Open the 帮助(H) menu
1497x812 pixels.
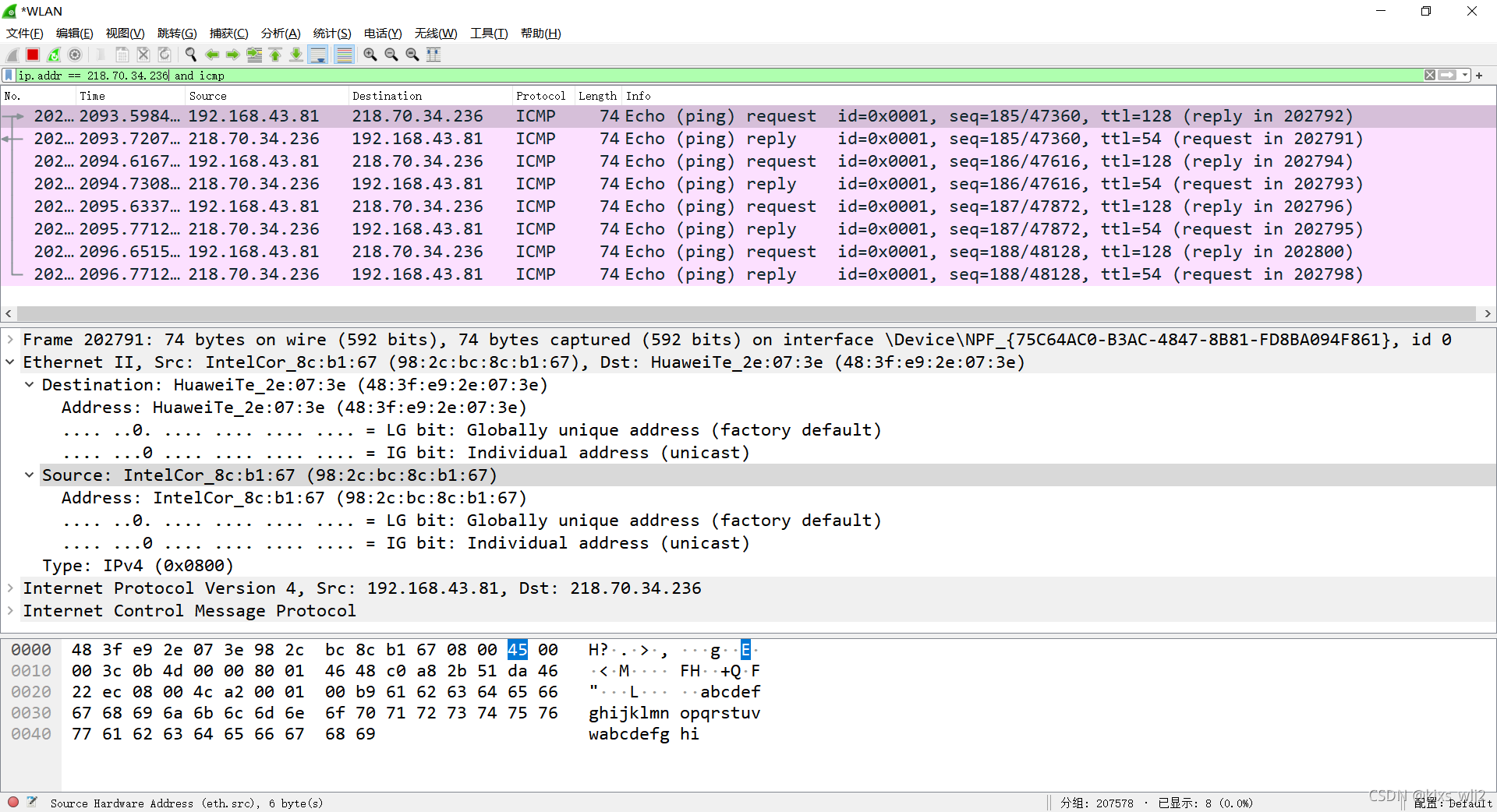coord(541,34)
